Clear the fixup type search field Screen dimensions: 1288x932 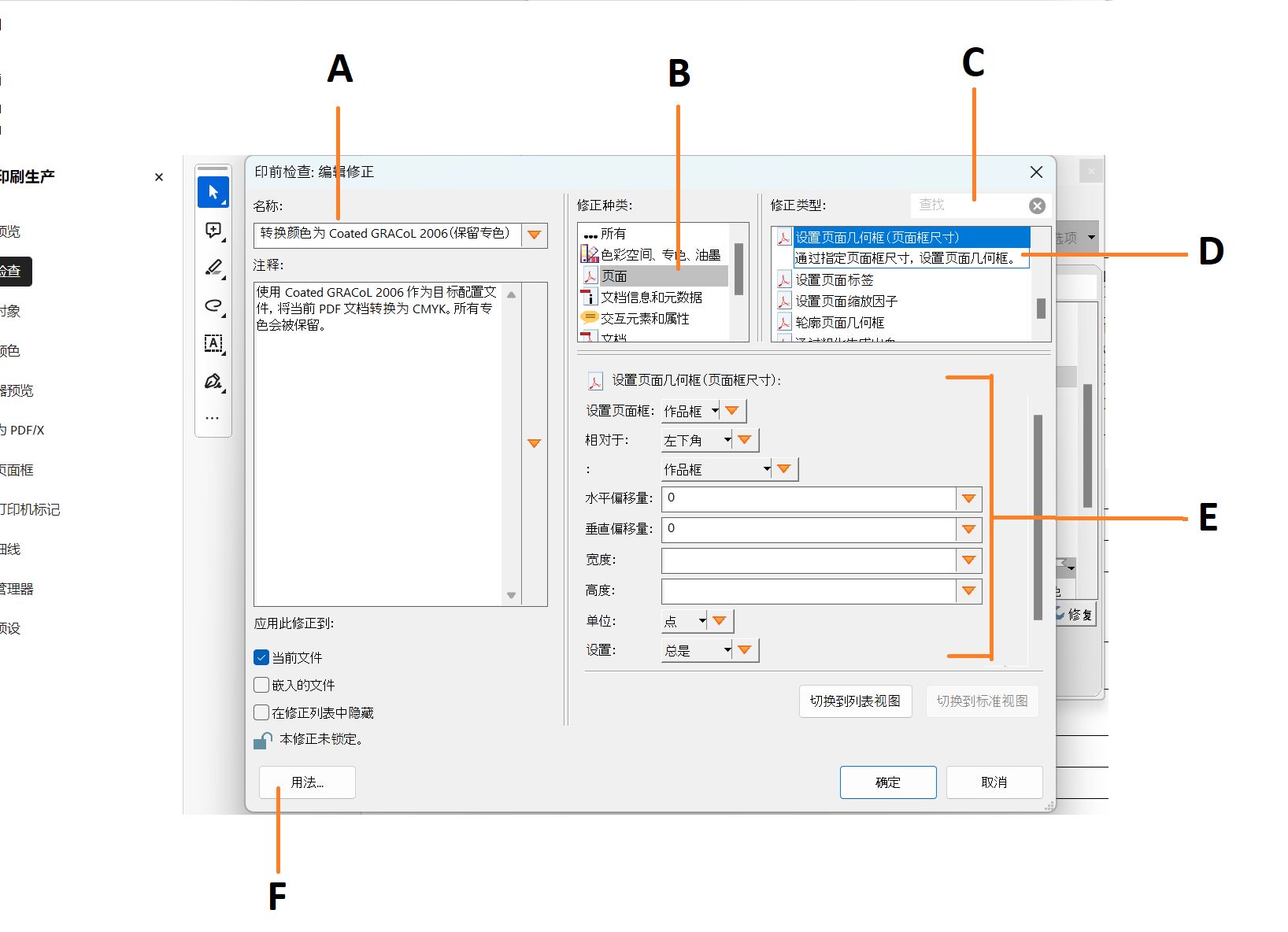pyautogui.click(x=1038, y=205)
